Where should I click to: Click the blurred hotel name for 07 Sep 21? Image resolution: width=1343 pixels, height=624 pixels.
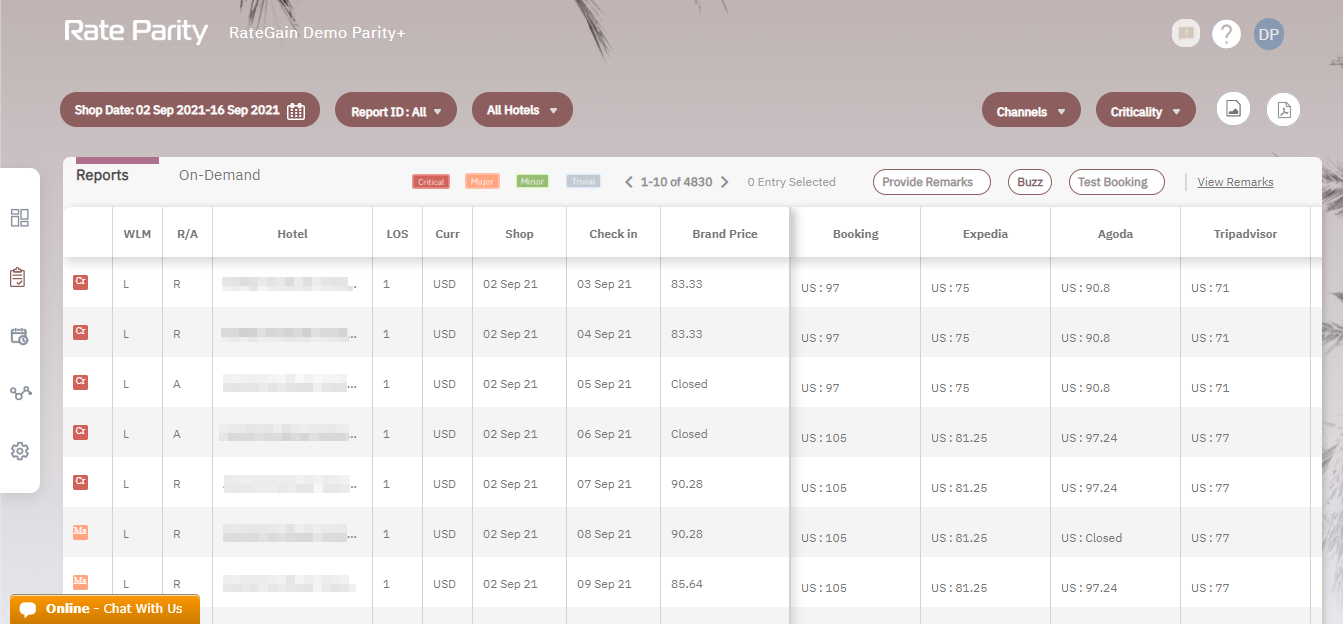click(x=289, y=484)
